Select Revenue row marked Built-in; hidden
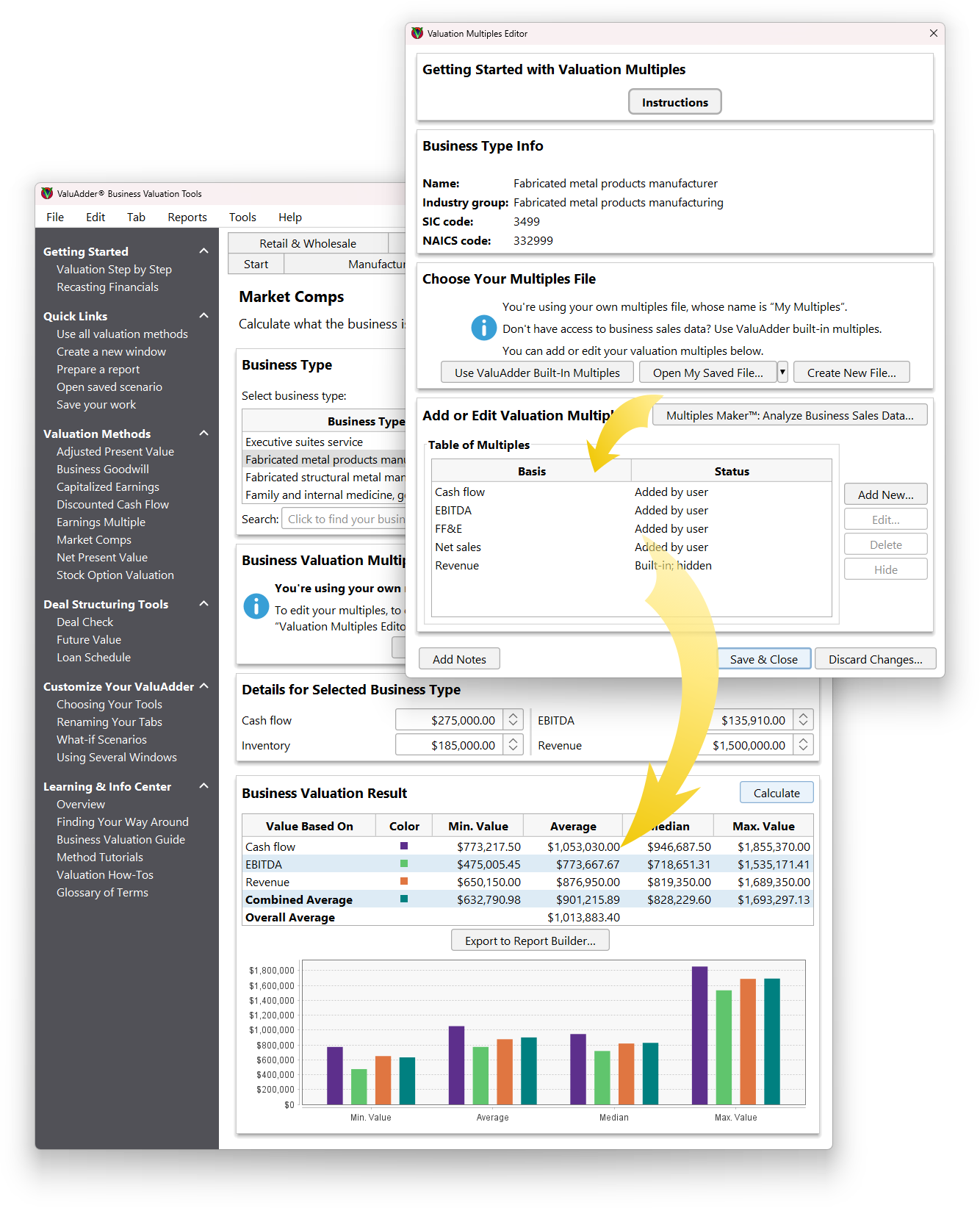This screenshot has height=1208, width=980. point(631,565)
